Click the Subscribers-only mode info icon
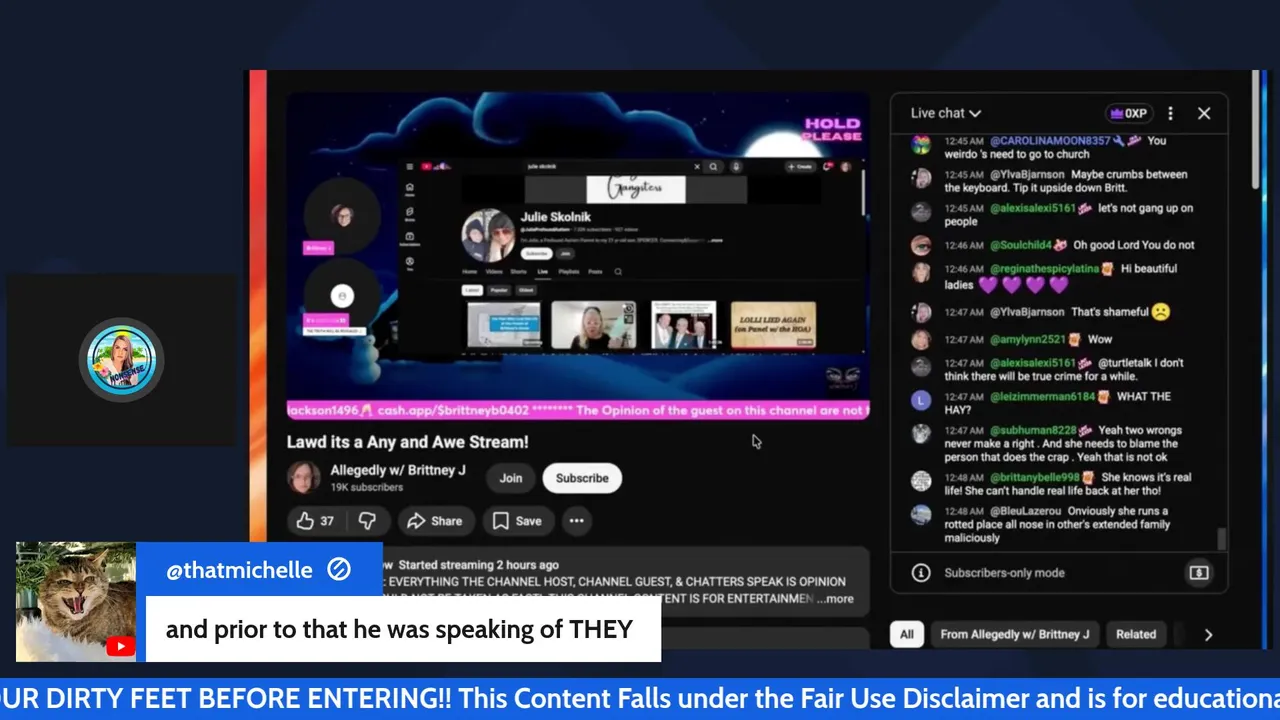This screenshot has width=1280, height=720. (921, 573)
